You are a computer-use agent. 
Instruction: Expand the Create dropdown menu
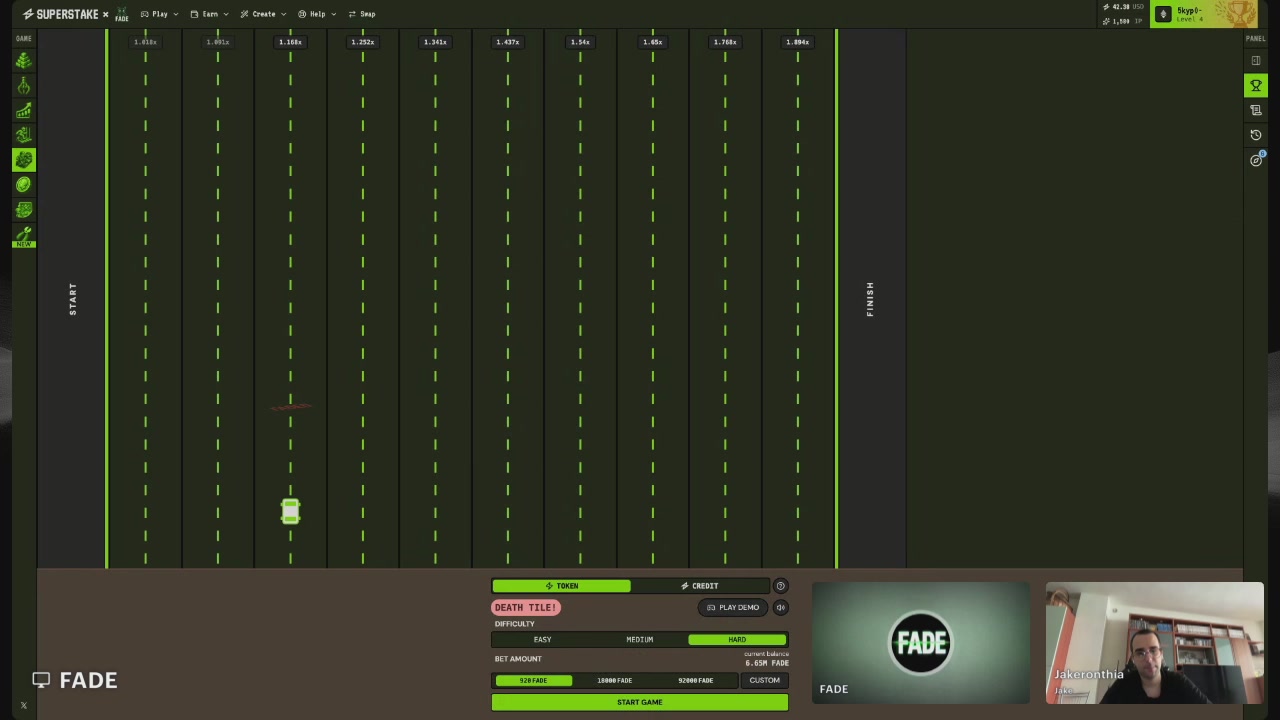263,14
